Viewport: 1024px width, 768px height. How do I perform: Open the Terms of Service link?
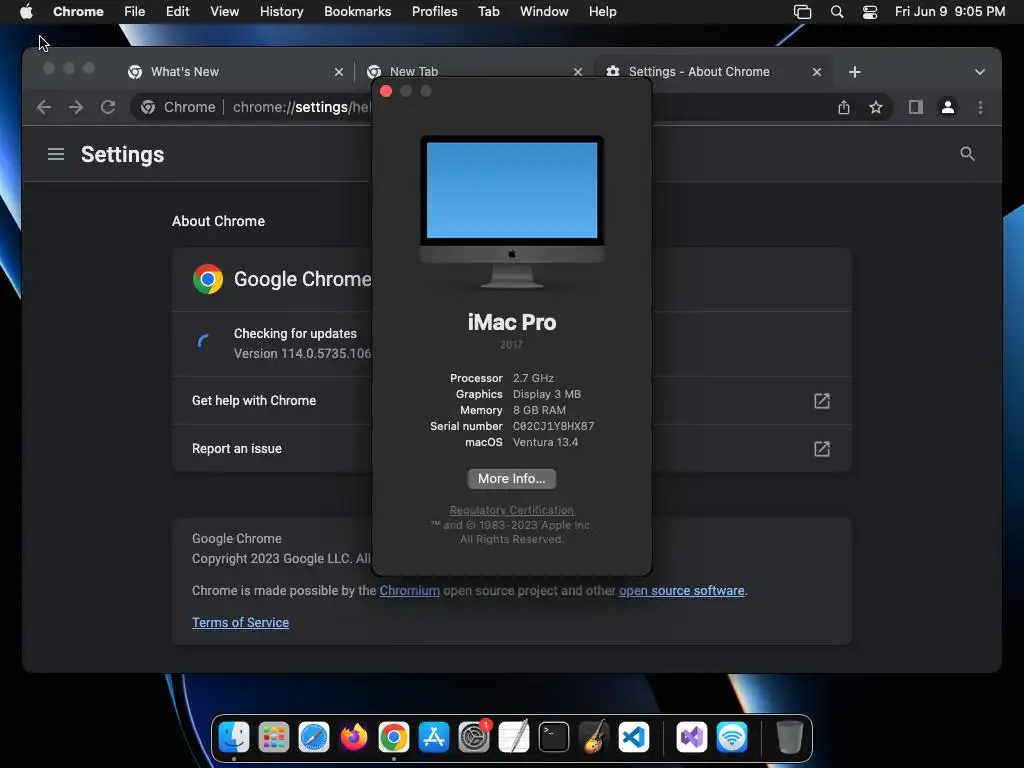tap(240, 622)
